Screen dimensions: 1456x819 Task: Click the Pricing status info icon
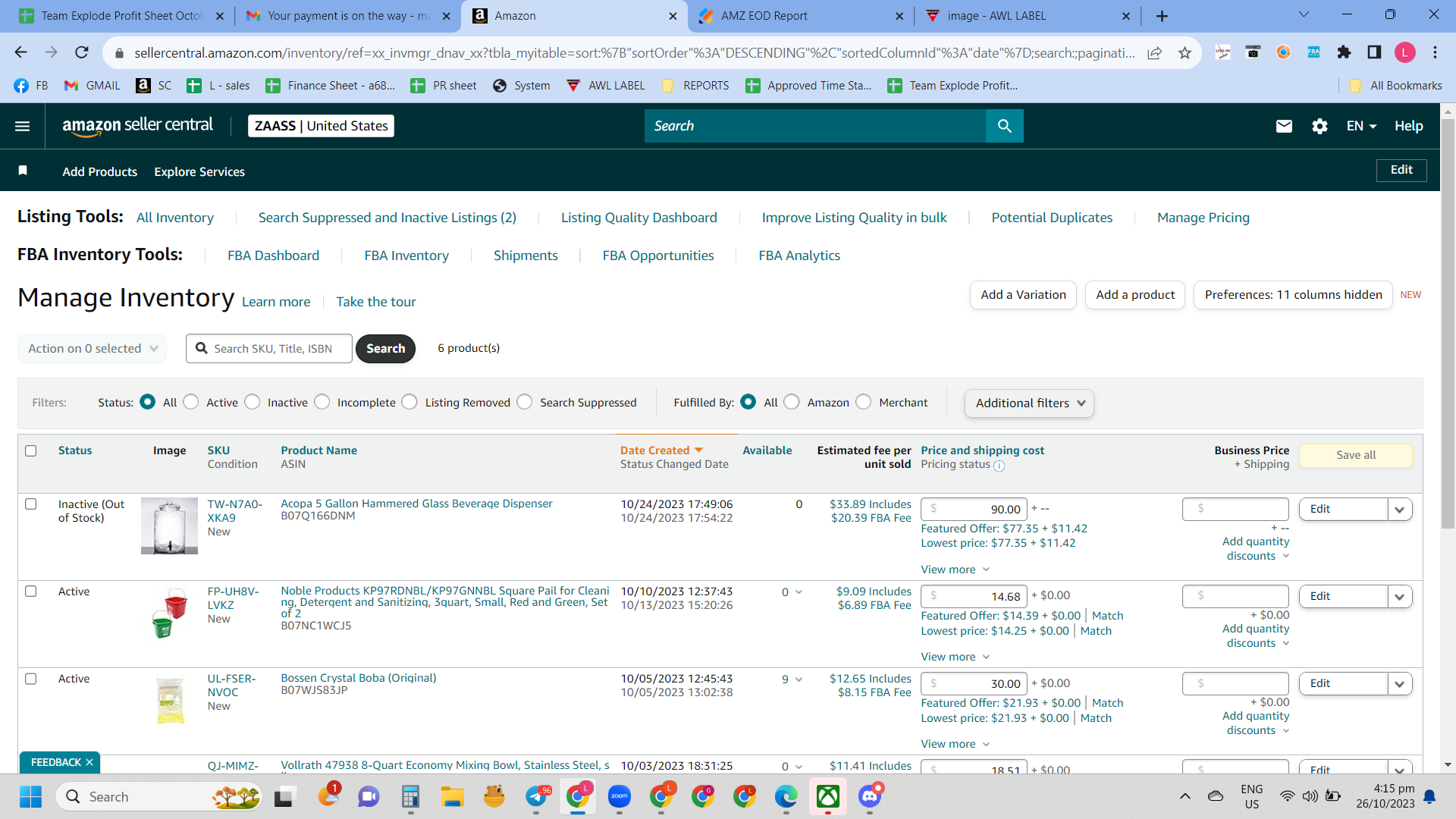pos(999,466)
